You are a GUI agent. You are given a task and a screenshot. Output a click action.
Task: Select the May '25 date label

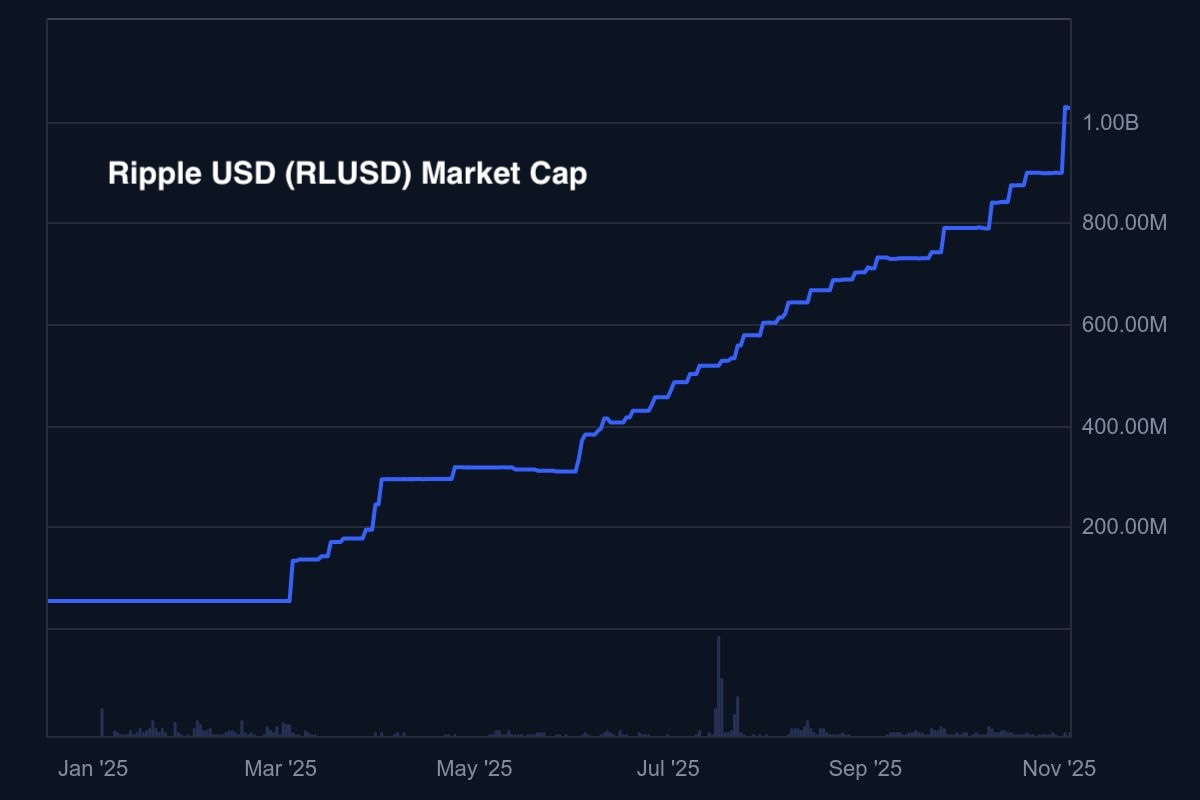coord(474,769)
